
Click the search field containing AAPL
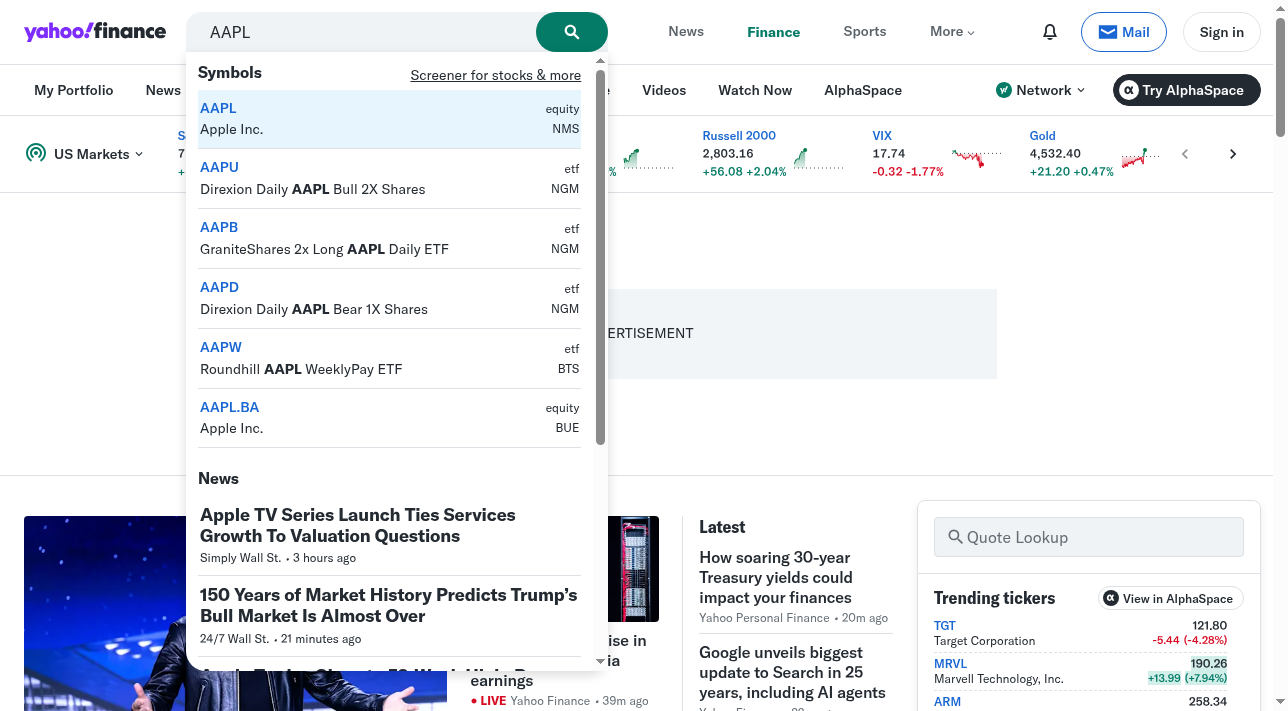point(361,32)
